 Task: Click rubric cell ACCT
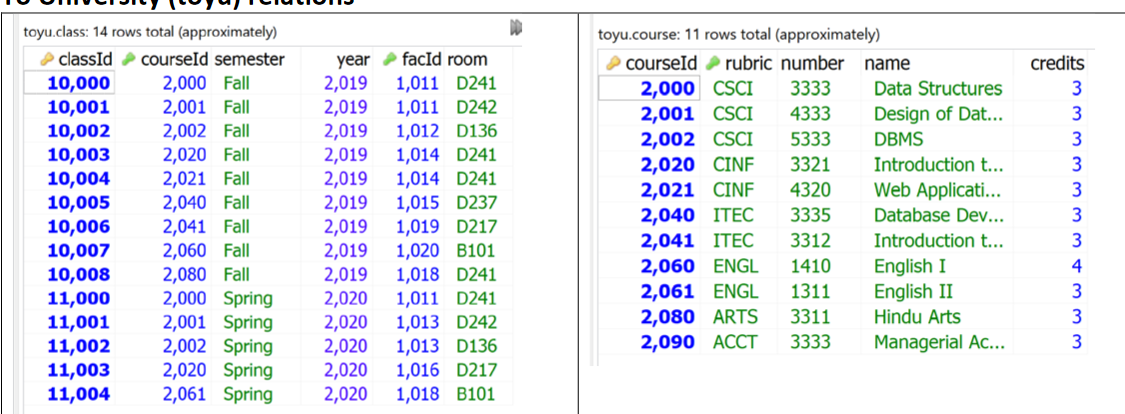[735, 342]
